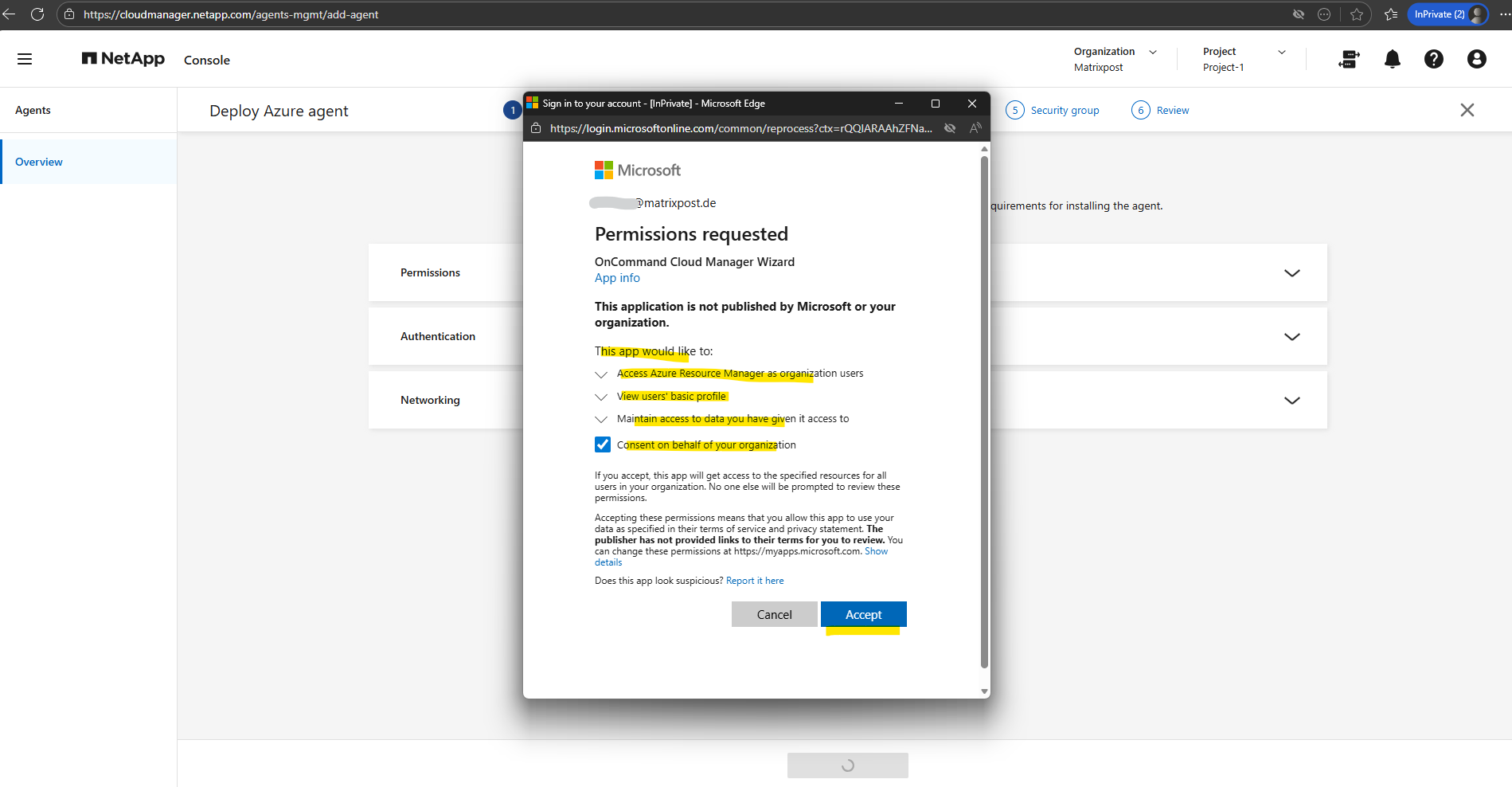
Task: View site info lock for cloudmanager.netapp.com
Action: (x=69, y=14)
